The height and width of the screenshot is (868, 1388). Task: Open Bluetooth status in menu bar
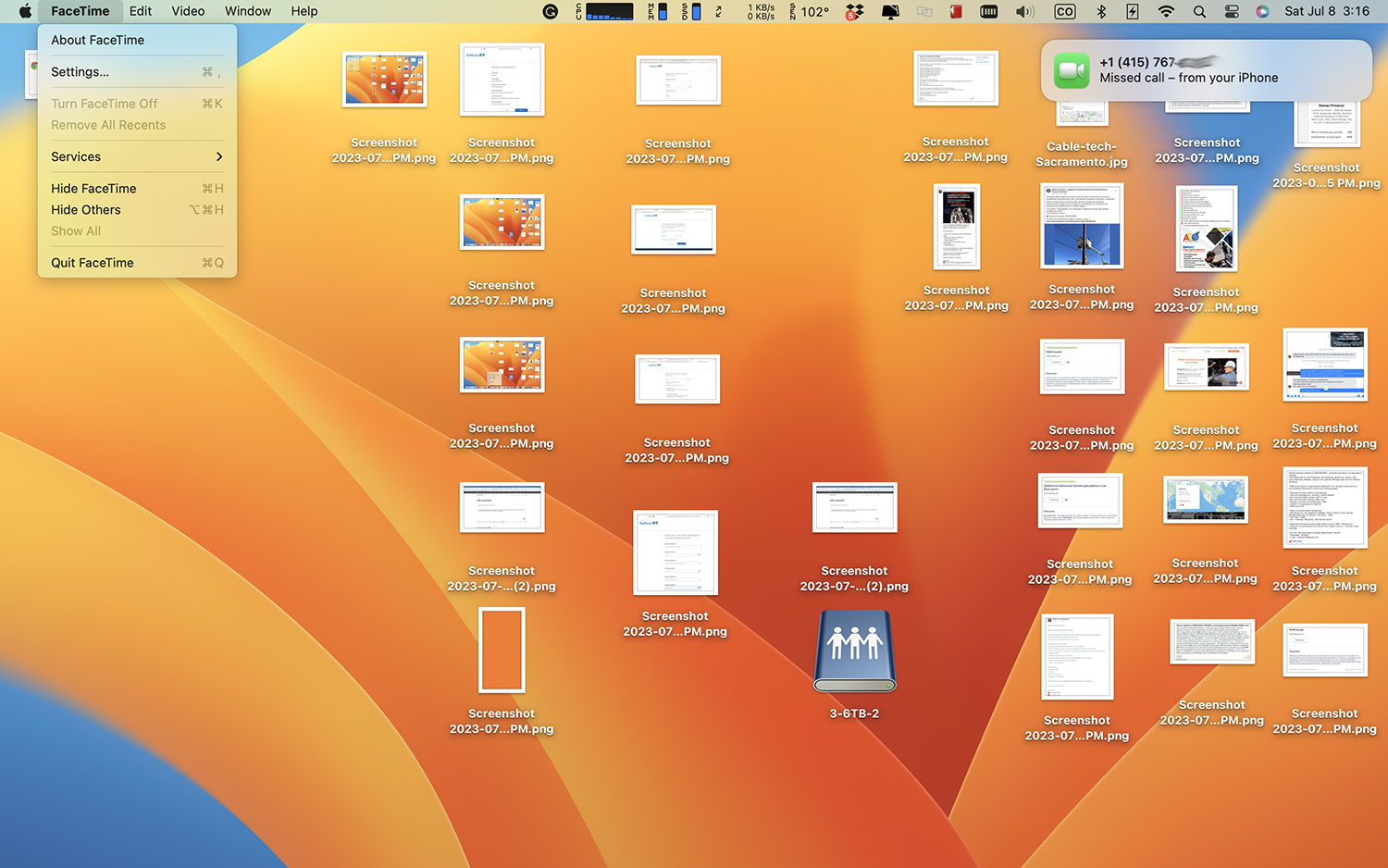point(1101,11)
